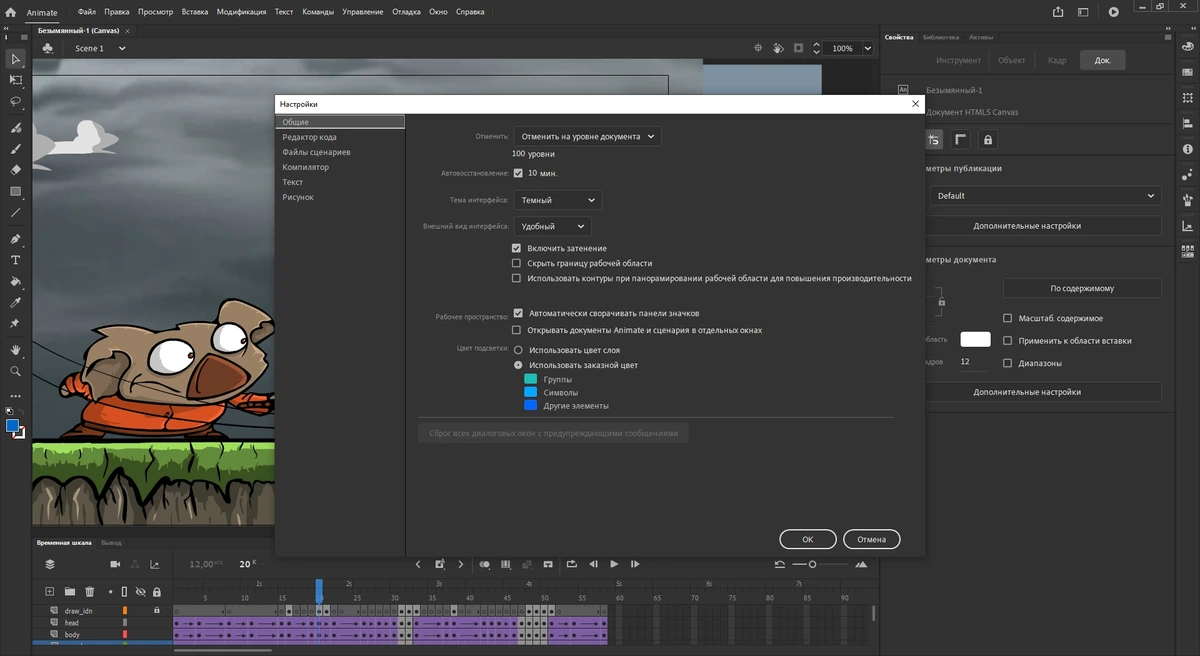The image size is (1200, 656).
Task: Enable Скрыть границу рабочей области checkbox
Action: tap(517, 263)
